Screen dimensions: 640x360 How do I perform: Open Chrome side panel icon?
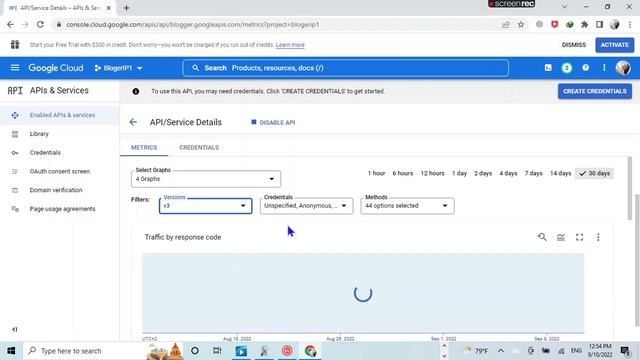[599, 24]
